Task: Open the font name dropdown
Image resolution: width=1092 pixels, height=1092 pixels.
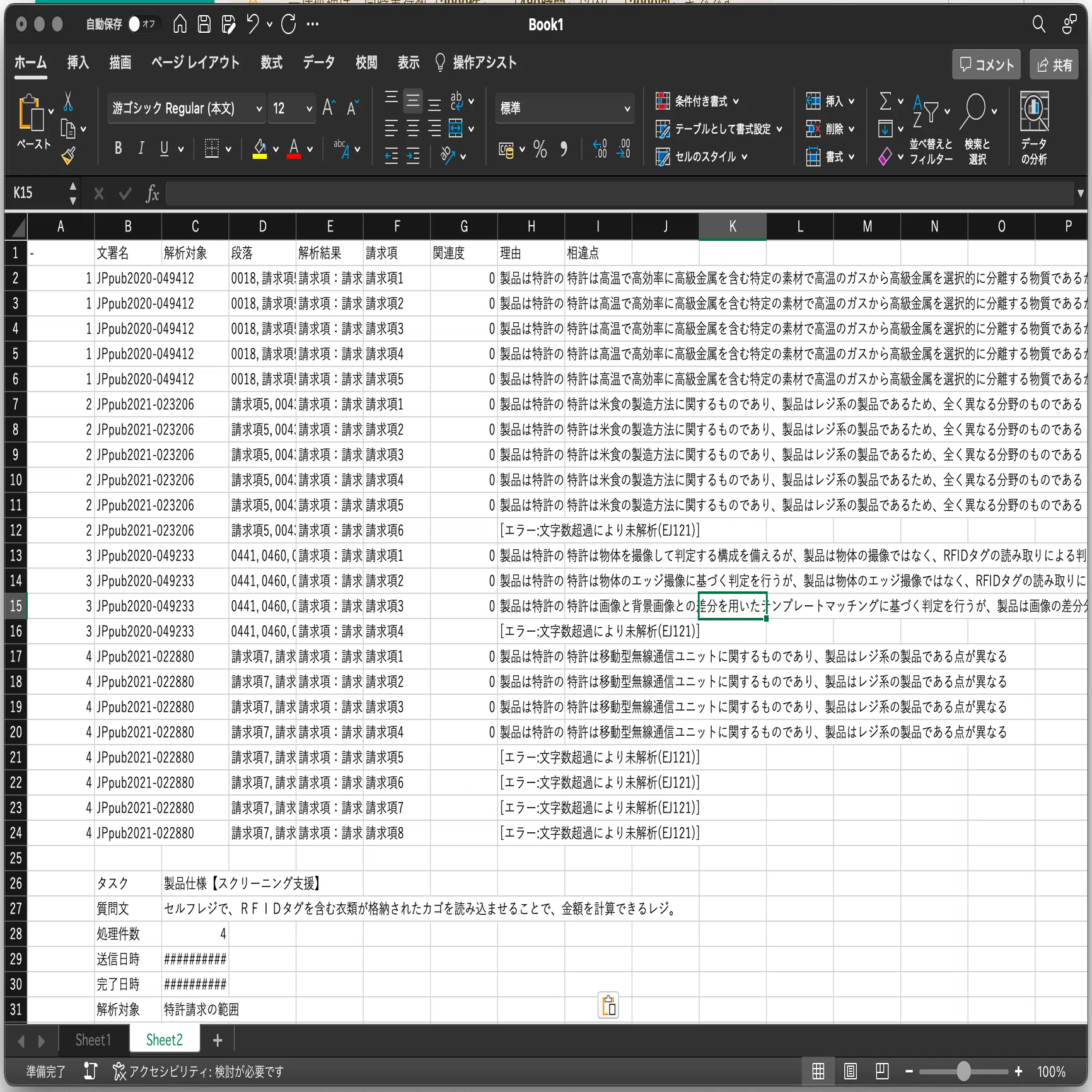Action: [259, 108]
